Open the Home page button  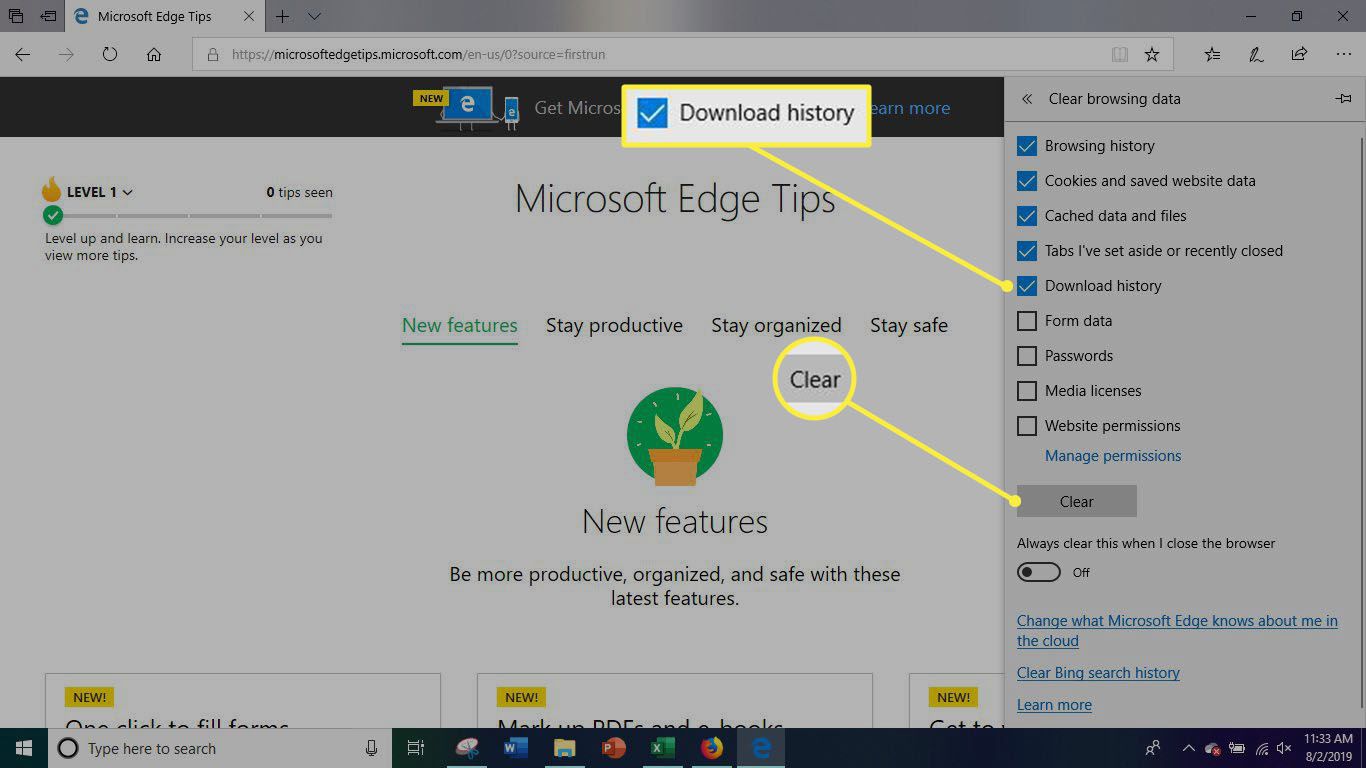coord(154,55)
